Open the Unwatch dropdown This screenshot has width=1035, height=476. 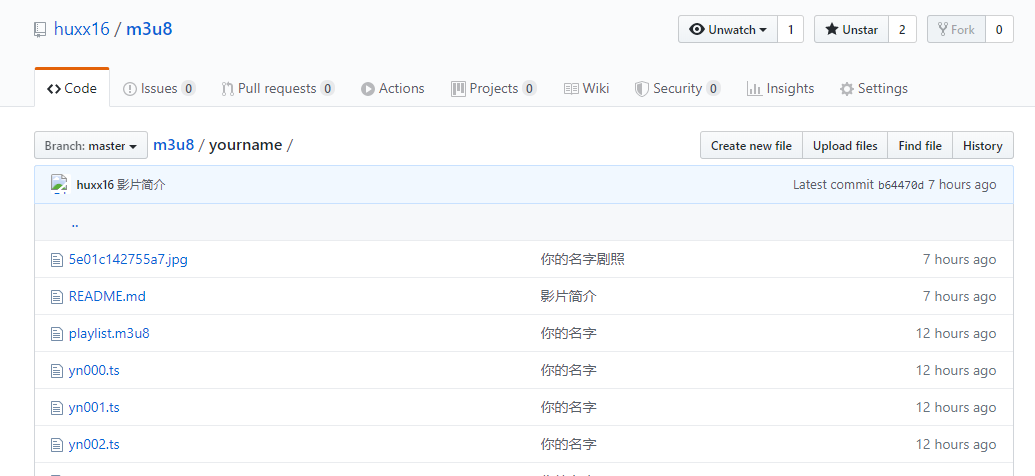pyautogui.click(x=728, y=30)
